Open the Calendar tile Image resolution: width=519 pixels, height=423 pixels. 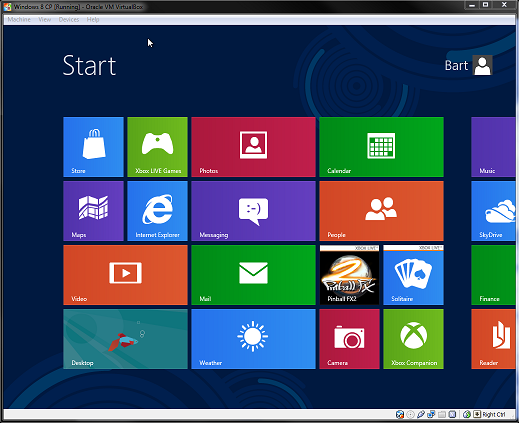click(381, 147)
